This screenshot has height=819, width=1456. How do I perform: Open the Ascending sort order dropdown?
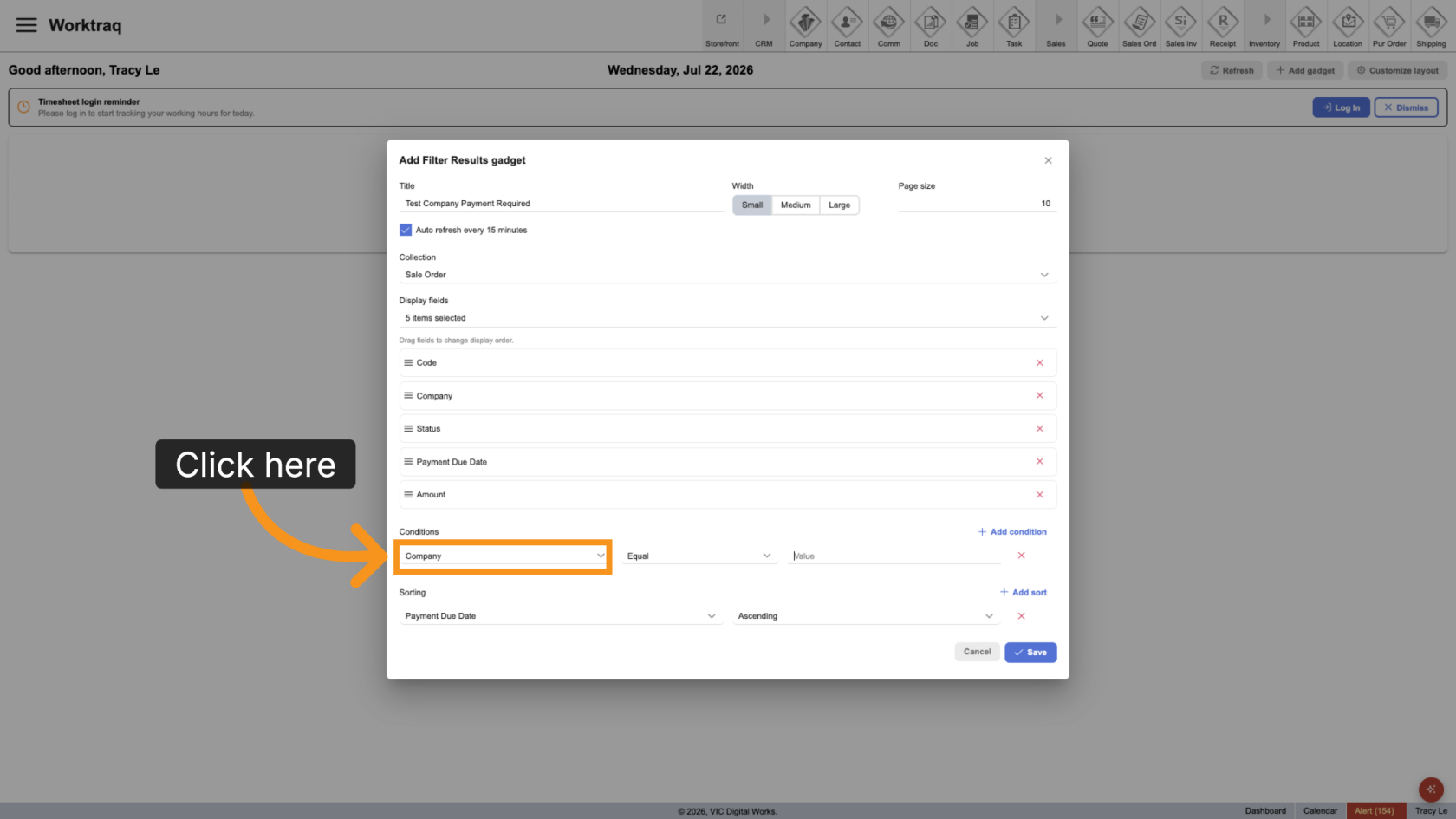(866, 616)
